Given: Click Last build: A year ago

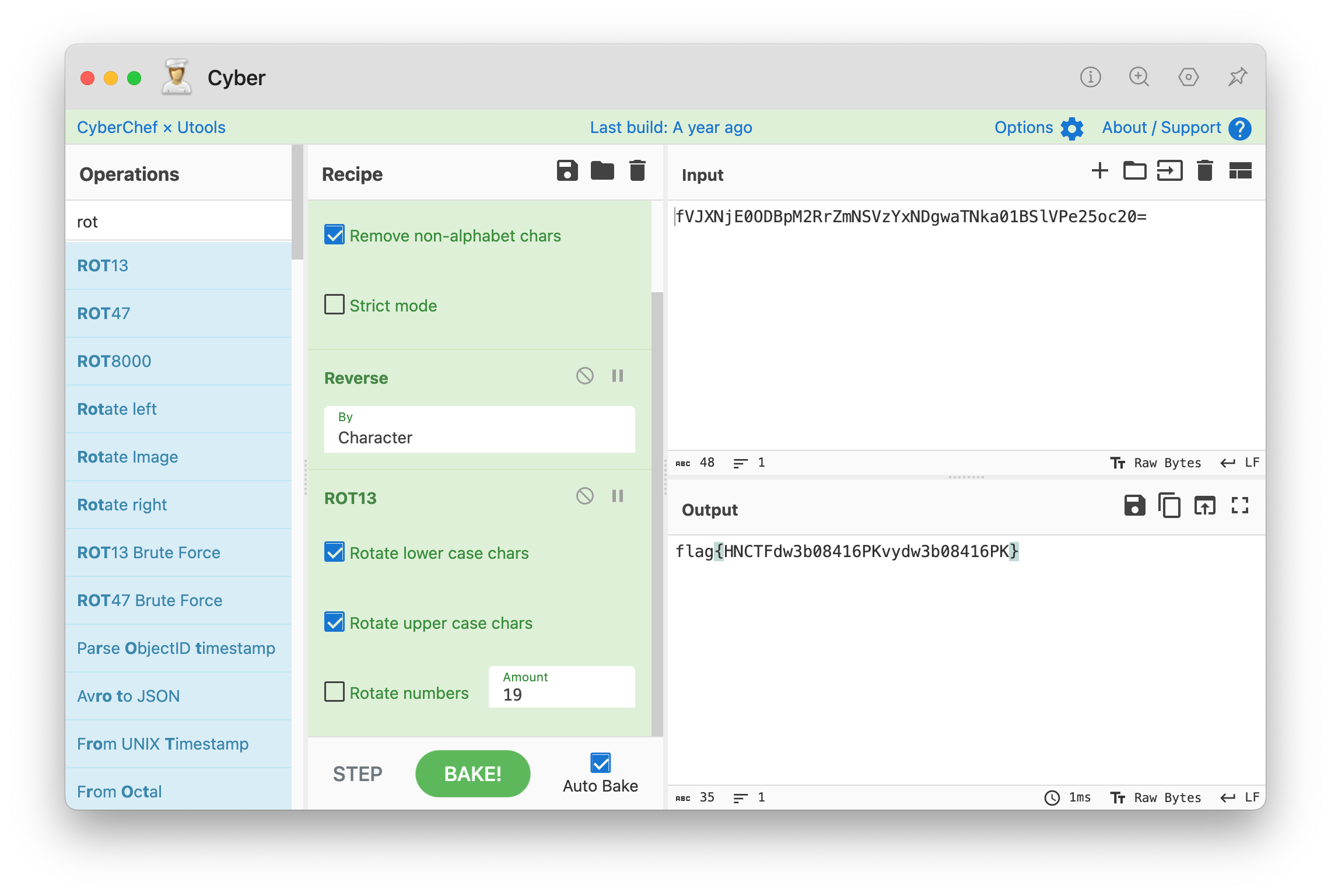Looking at the screenshot, I should [671, 127].
